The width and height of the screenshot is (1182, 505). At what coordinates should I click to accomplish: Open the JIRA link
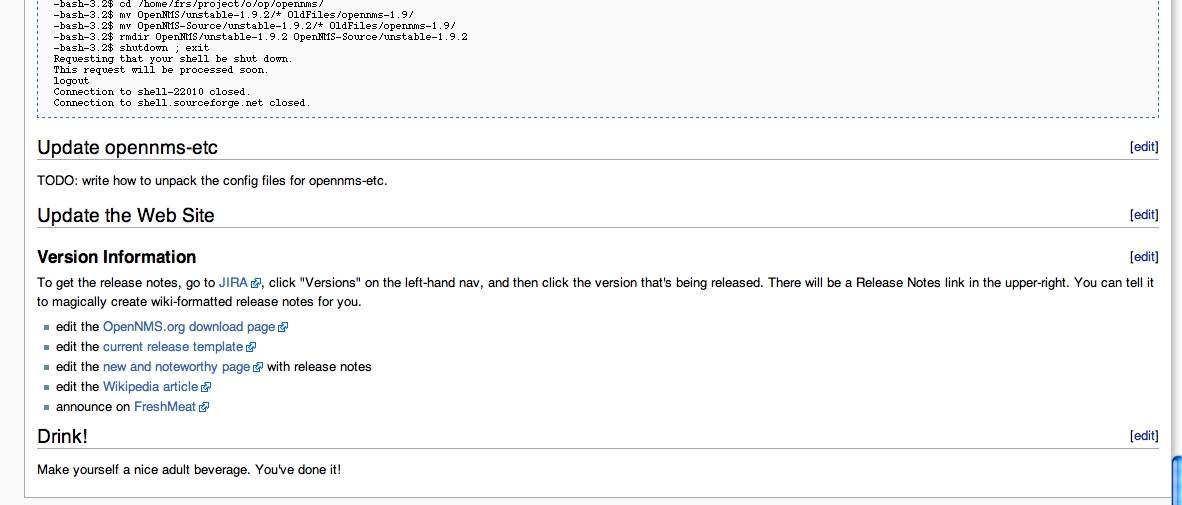click(233, 283)
